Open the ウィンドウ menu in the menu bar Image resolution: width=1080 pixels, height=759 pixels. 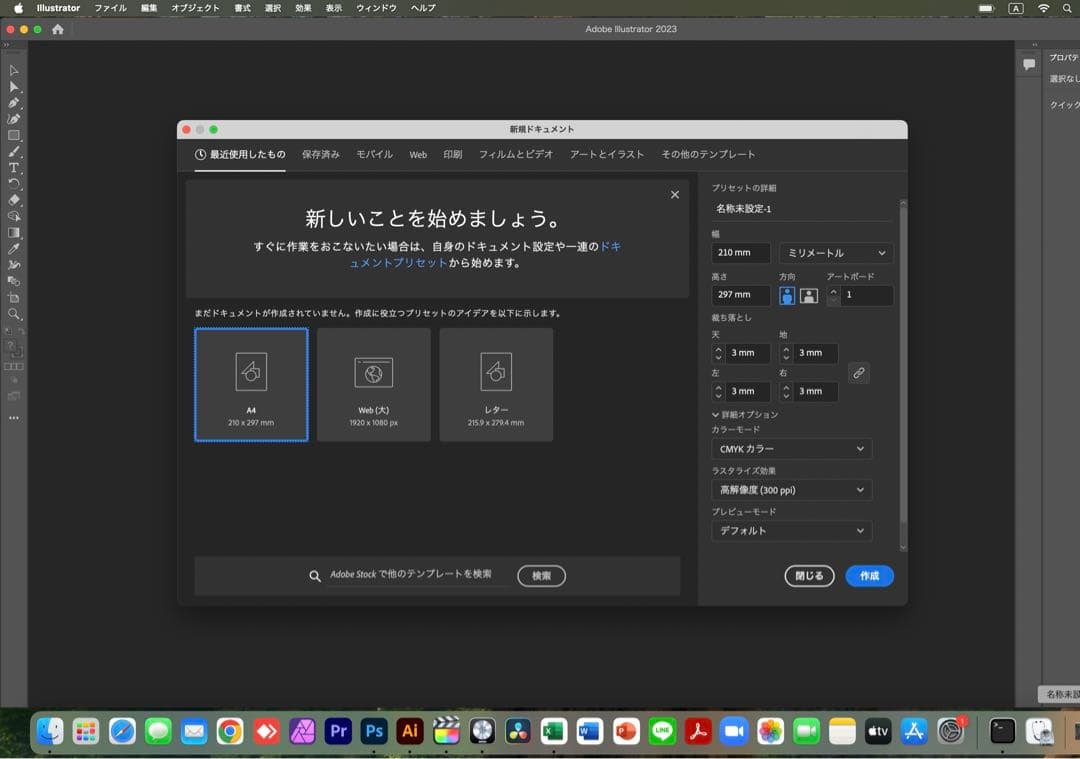375,8
